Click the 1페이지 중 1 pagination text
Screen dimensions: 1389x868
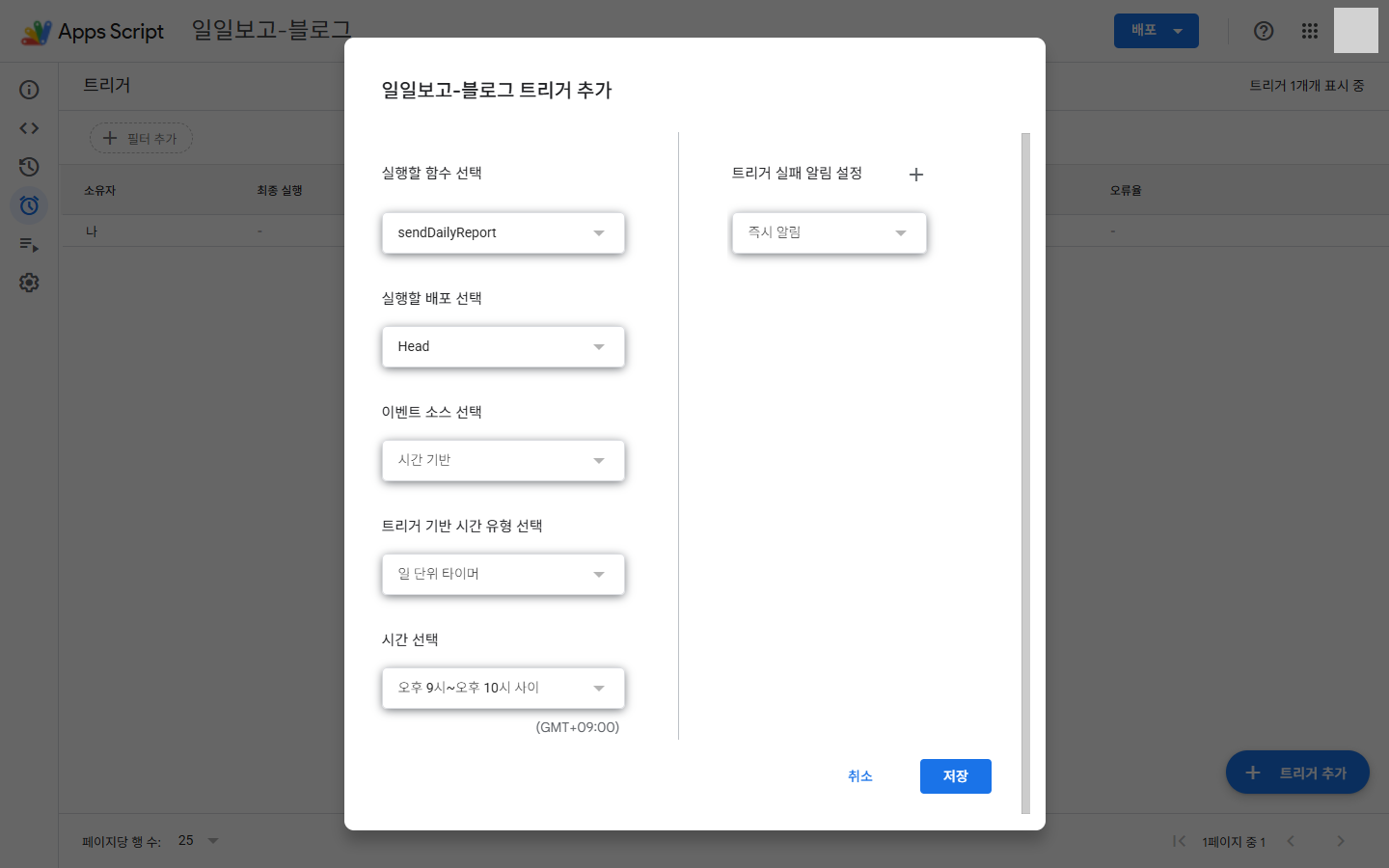1234,842
